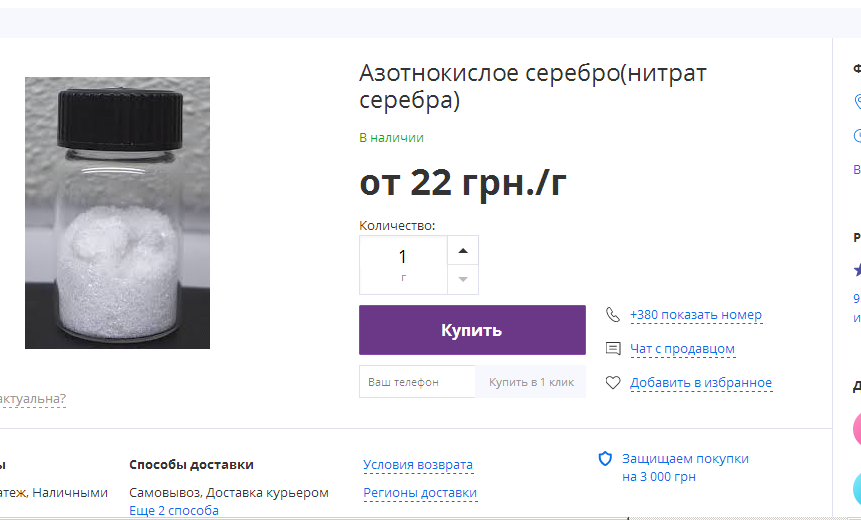Open the silver nitrate product photo
Screen dimensions: 861x520
pyautogui.click(x=118, y=213)
